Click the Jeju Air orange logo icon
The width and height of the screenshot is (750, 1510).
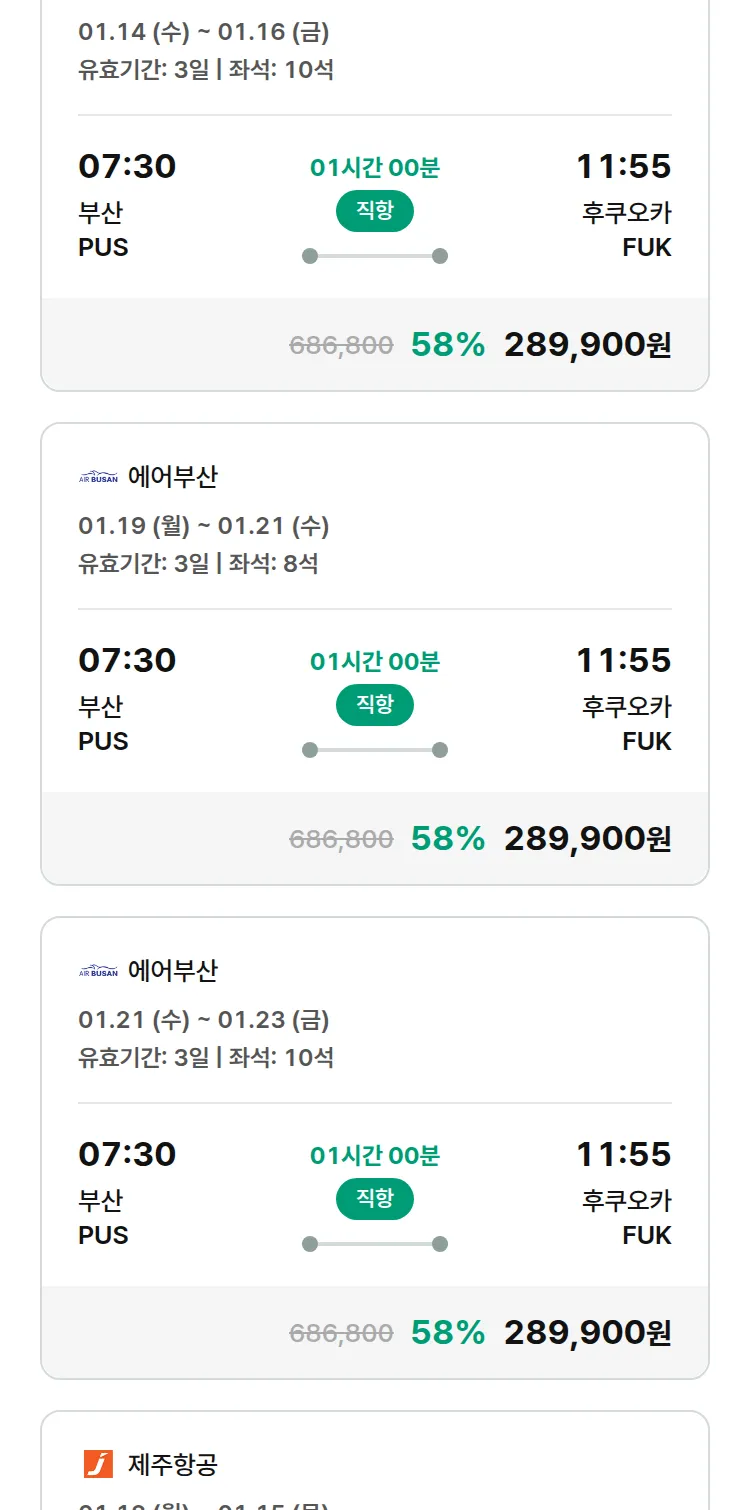98,1464
